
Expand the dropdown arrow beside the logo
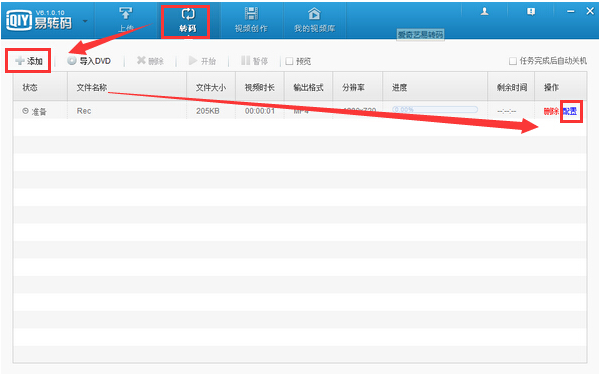point(85,21)
